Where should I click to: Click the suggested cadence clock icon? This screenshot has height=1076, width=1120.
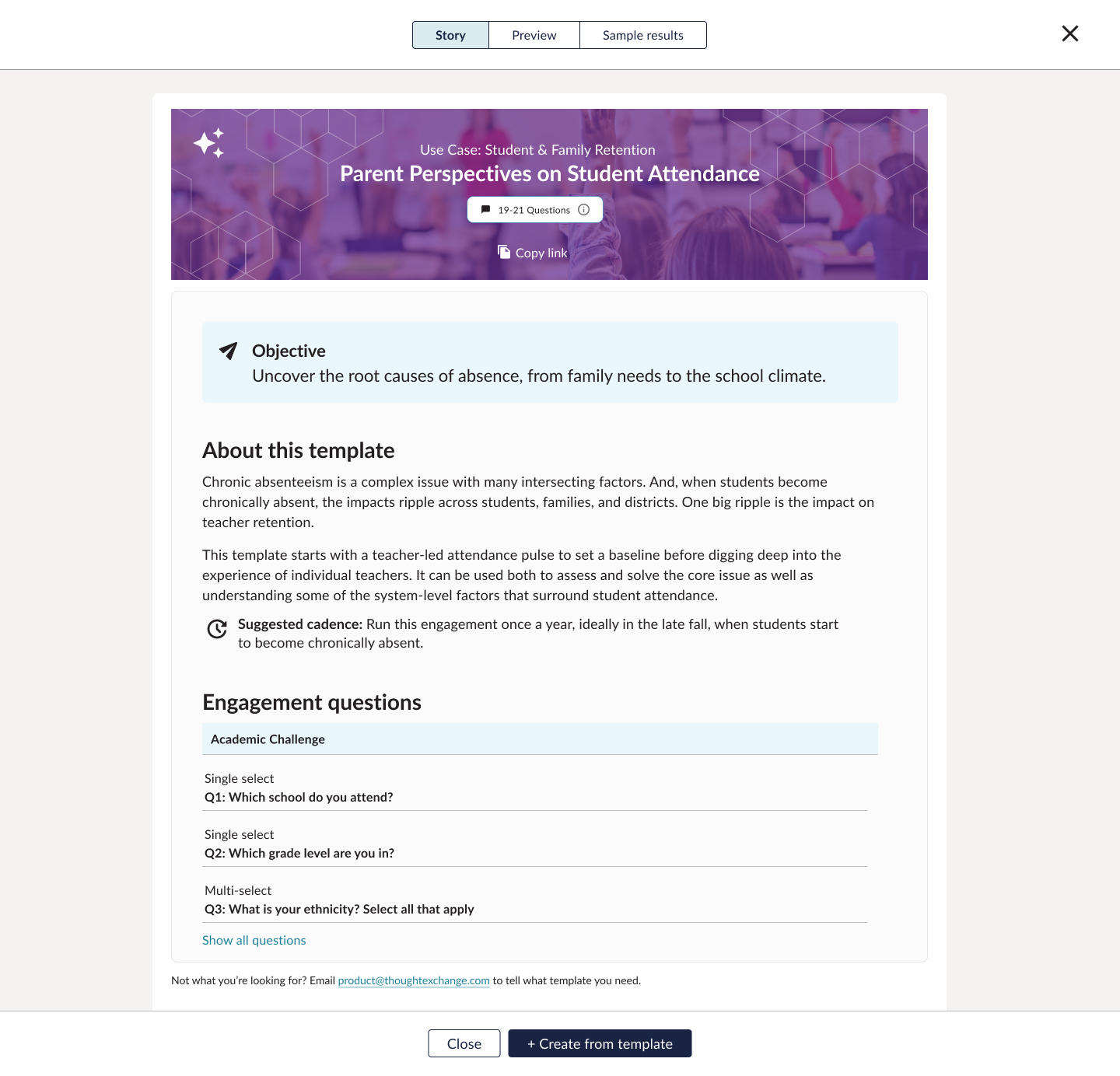(x=217, y=629)
